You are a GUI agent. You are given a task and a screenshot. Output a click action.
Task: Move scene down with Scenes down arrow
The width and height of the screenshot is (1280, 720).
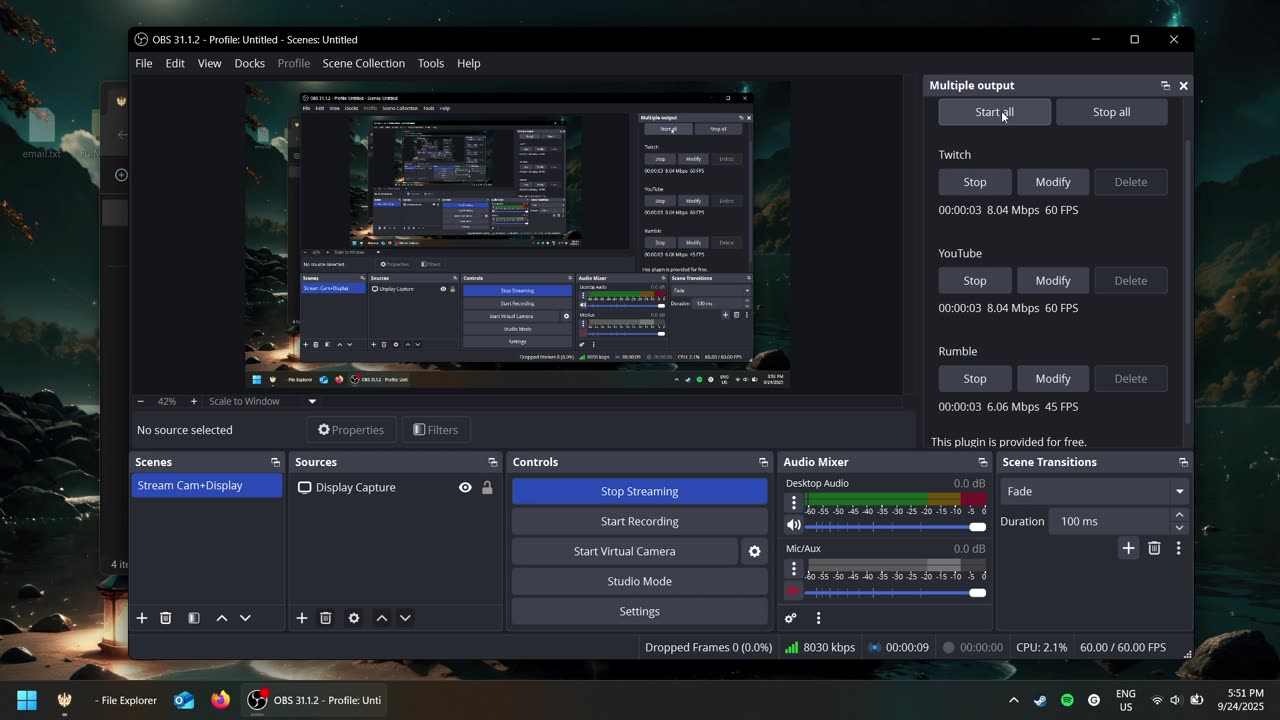click(245, 618)
